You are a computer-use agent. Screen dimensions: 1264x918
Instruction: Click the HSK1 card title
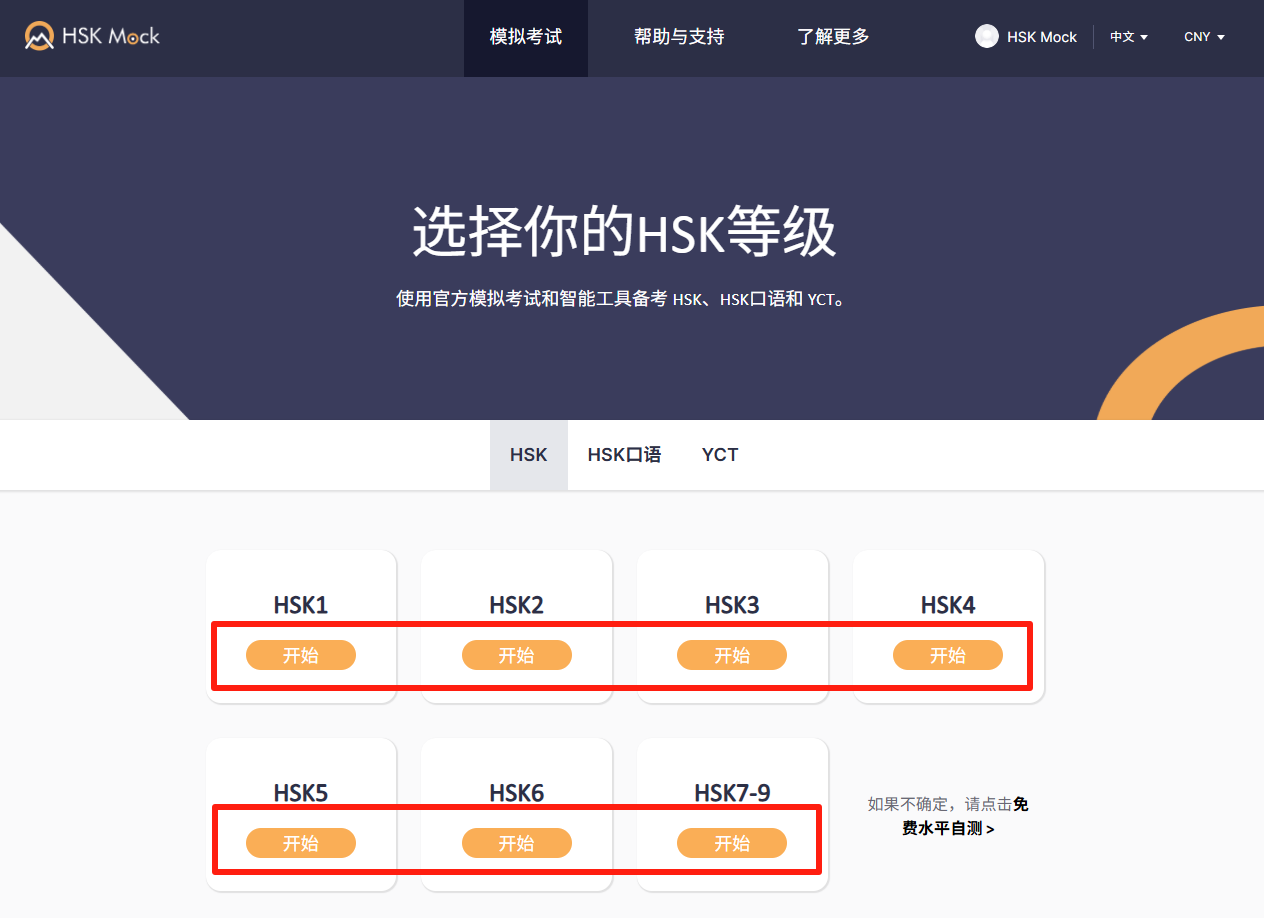(x=301, y=605)
